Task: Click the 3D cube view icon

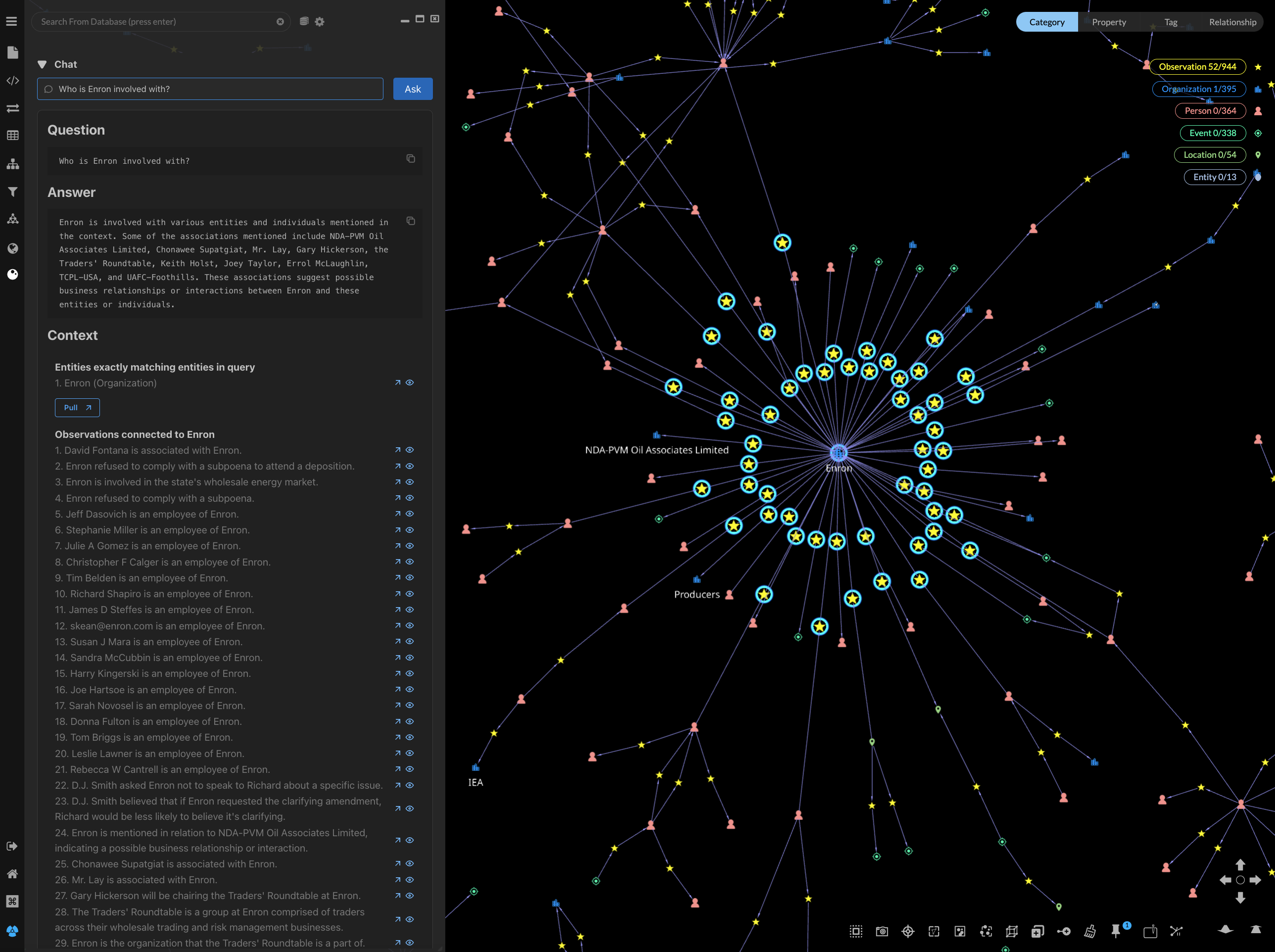Action: pyautogui.click(x=1012, y=931)
